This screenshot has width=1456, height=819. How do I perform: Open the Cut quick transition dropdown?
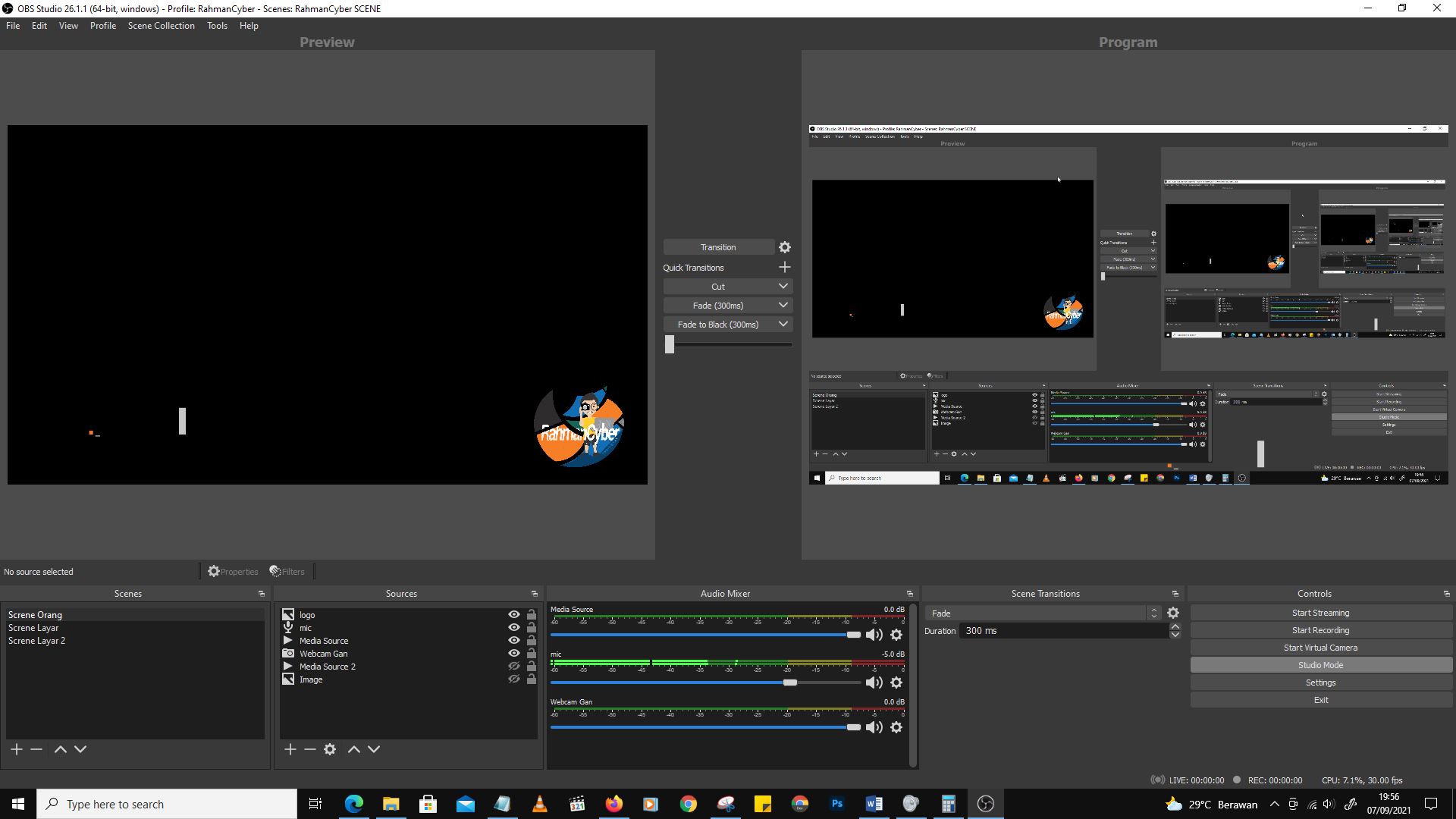(783, 286)
